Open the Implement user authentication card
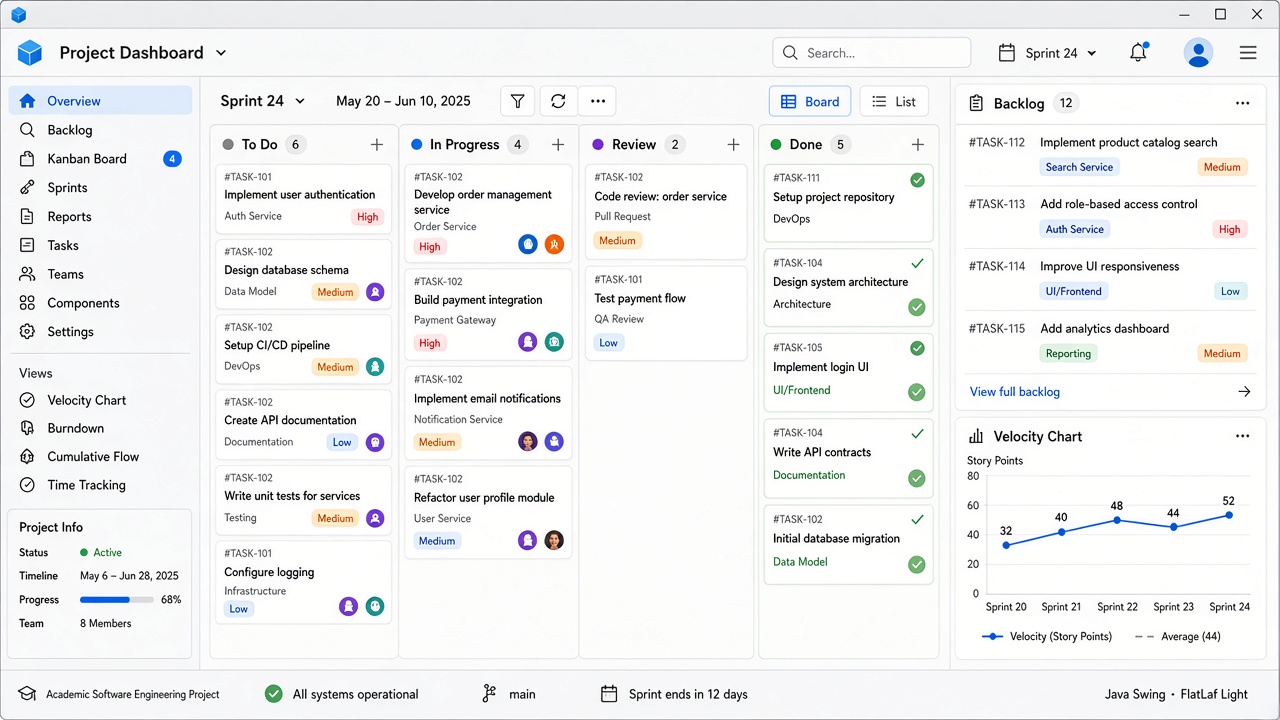 tap(303, 197)
